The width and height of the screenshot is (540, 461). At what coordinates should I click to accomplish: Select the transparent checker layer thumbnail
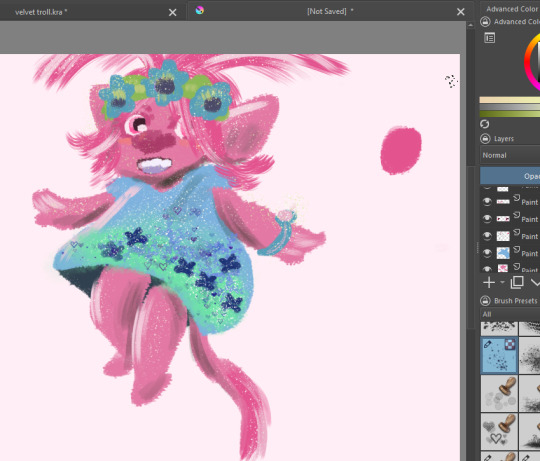(503, 236)
